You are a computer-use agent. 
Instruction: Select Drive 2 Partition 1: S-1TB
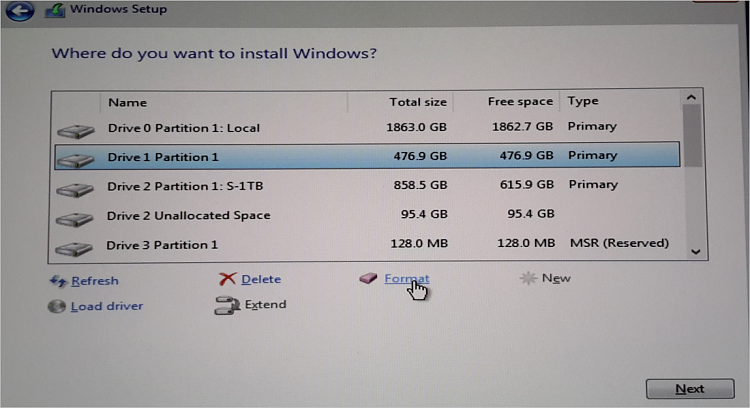[x=367, y=186]
